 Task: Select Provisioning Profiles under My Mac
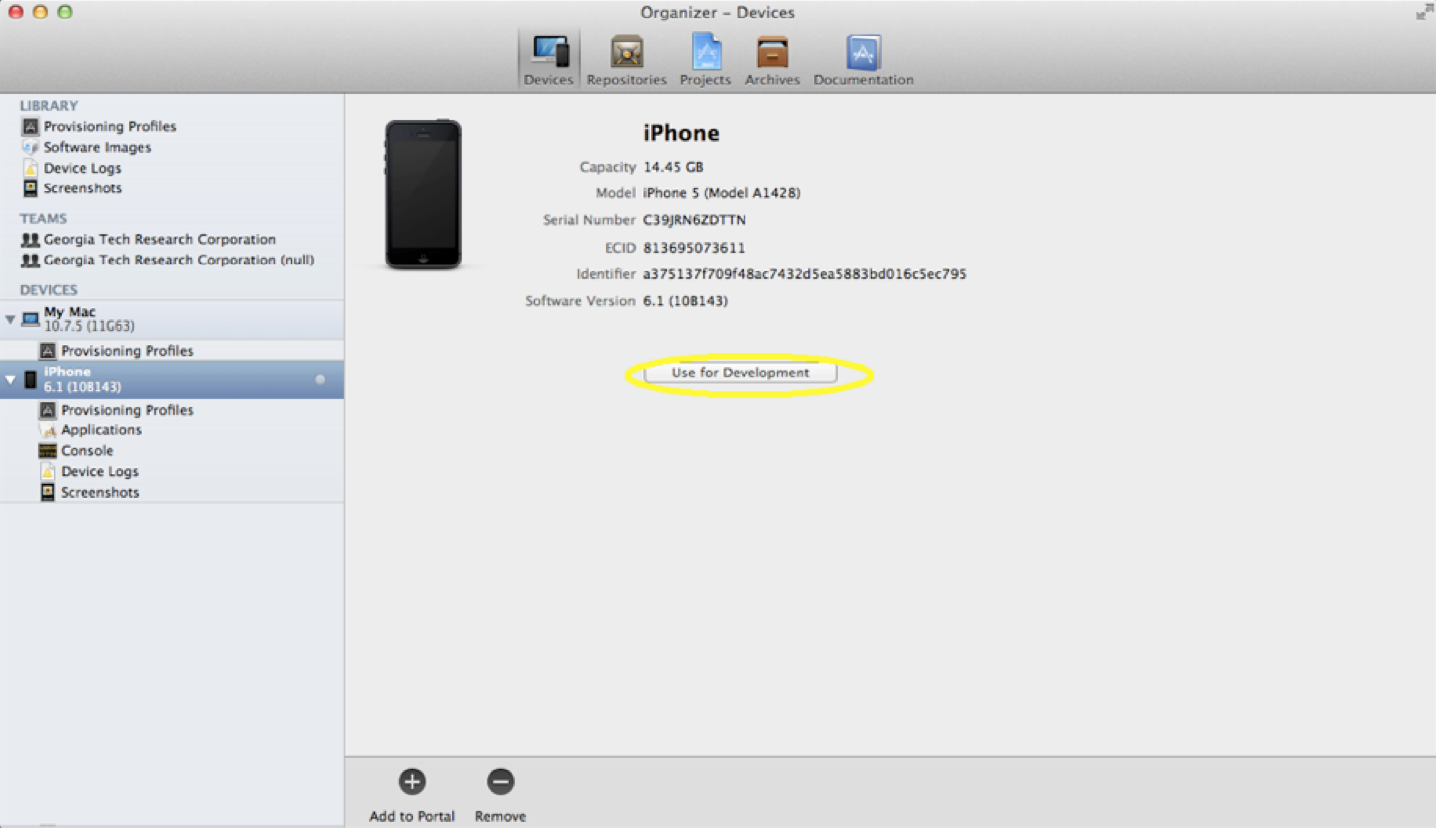(x=127, y=351)
